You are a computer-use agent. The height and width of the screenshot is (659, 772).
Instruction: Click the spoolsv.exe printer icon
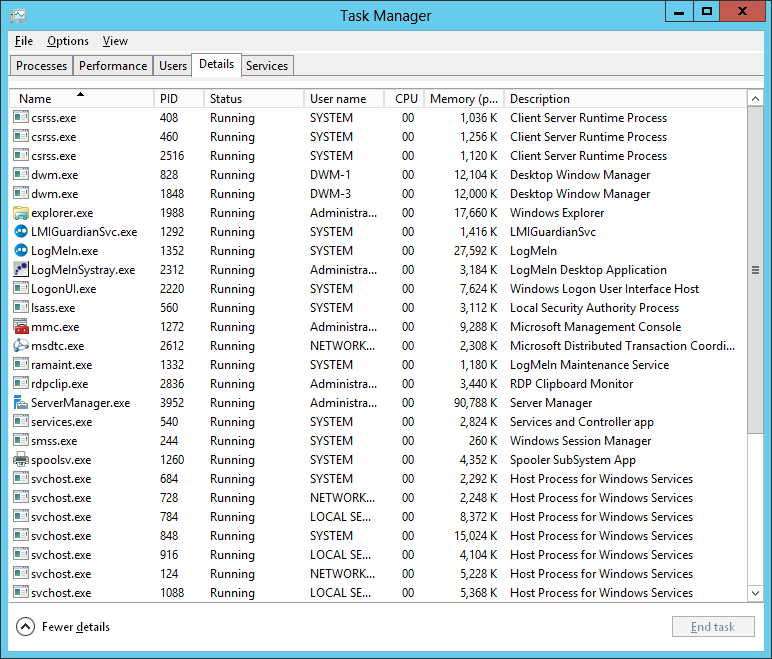click(21, 460)
